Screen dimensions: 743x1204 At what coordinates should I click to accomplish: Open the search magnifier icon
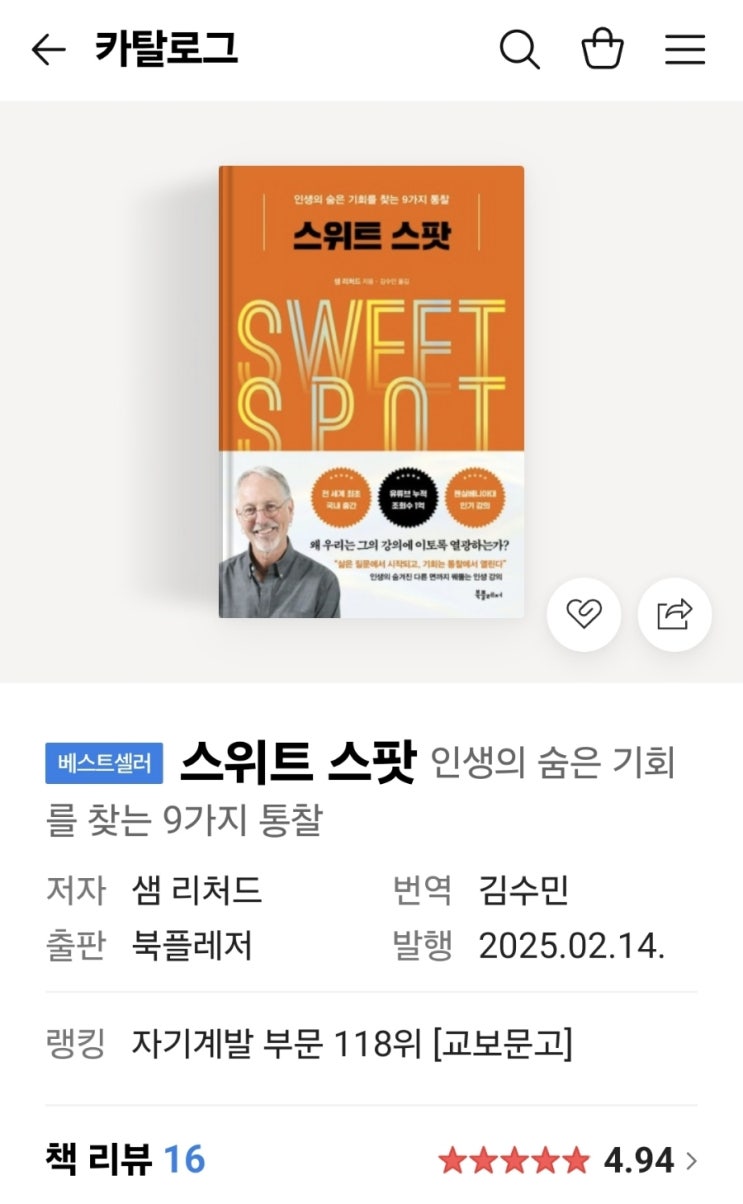coord(519,49)
